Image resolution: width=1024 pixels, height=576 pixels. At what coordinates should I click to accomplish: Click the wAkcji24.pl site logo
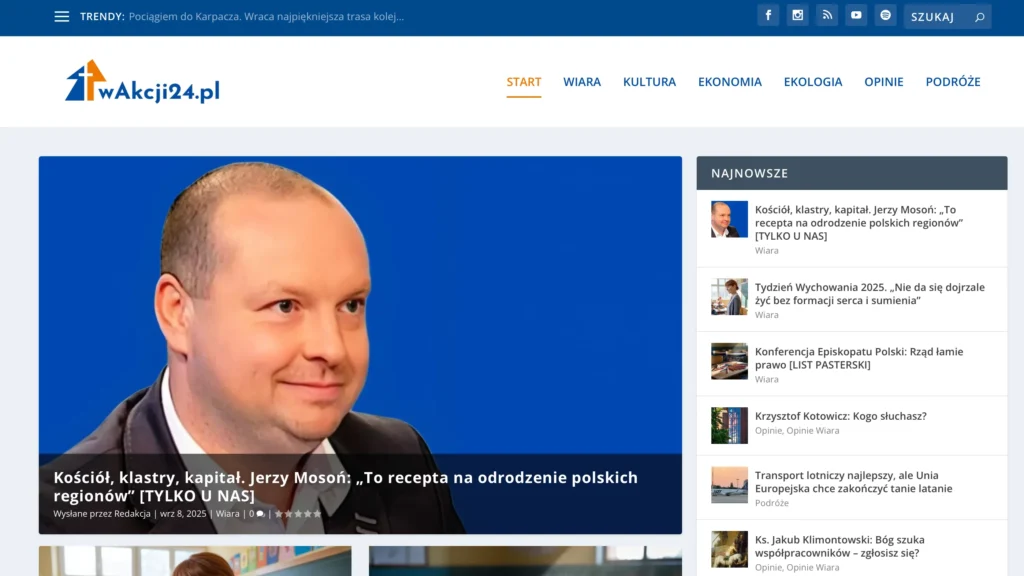(142, 82)
